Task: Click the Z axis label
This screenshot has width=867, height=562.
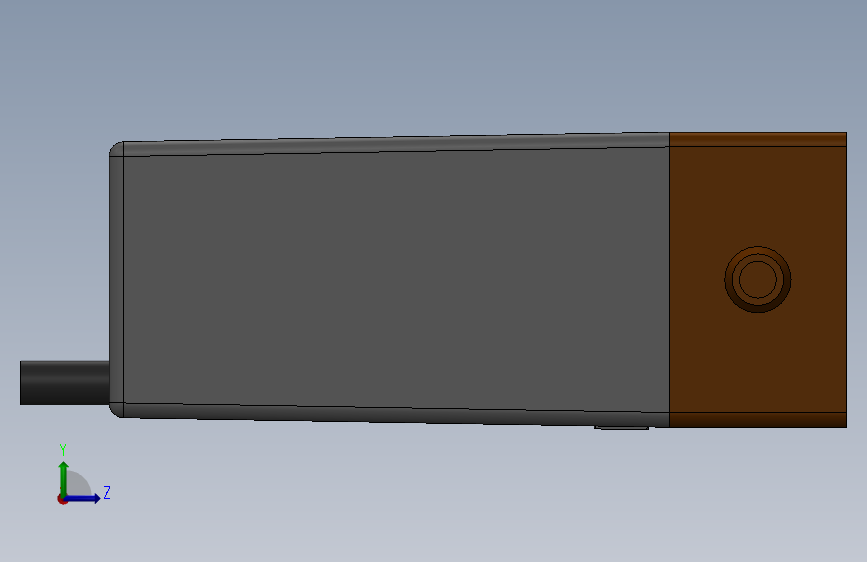Action: click(x=107, y=492)
